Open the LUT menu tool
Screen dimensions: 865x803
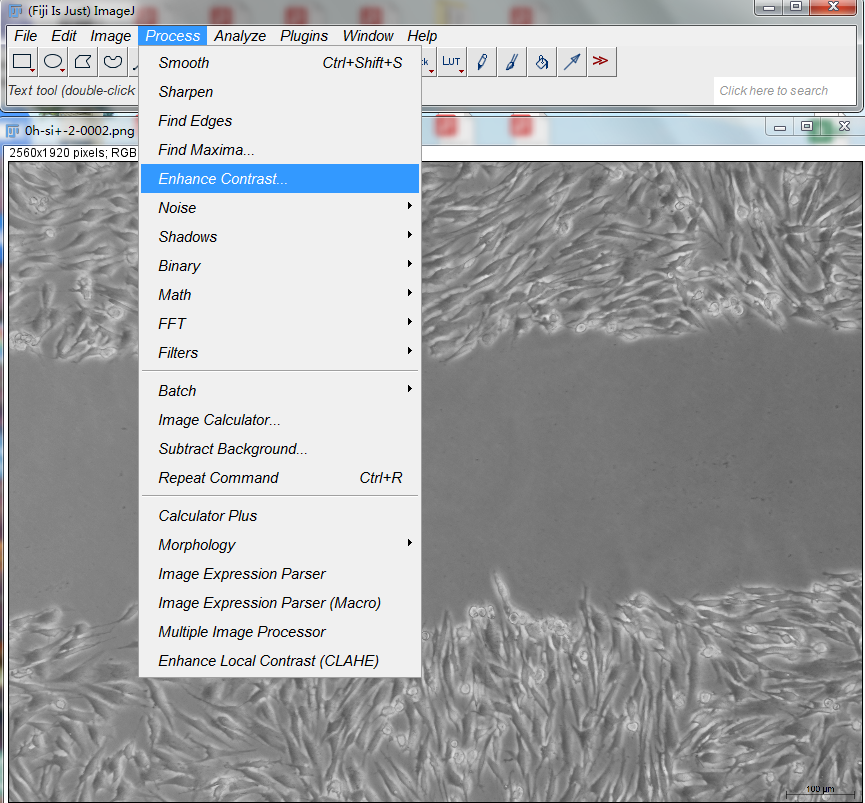(452, 62)
